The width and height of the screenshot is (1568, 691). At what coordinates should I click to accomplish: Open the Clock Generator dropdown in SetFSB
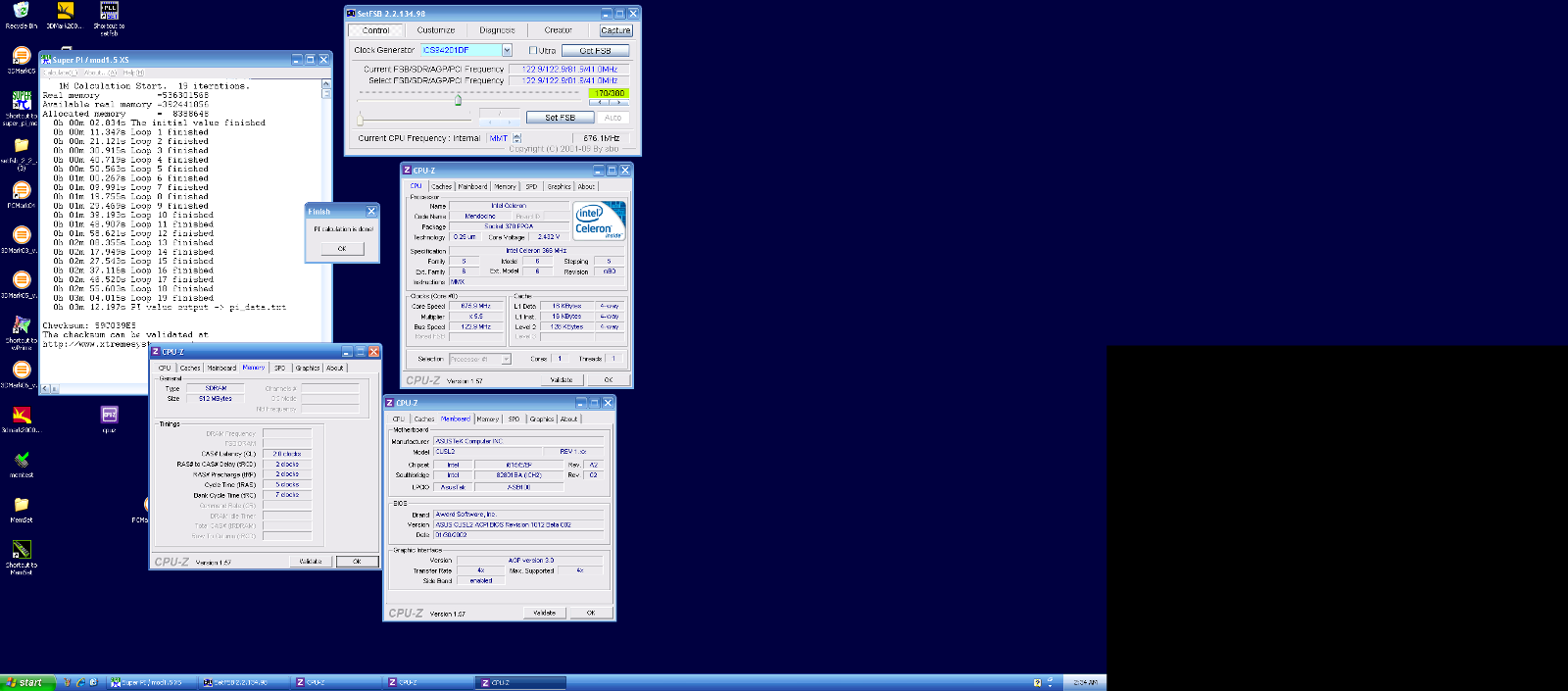click(x=507, y=50)
